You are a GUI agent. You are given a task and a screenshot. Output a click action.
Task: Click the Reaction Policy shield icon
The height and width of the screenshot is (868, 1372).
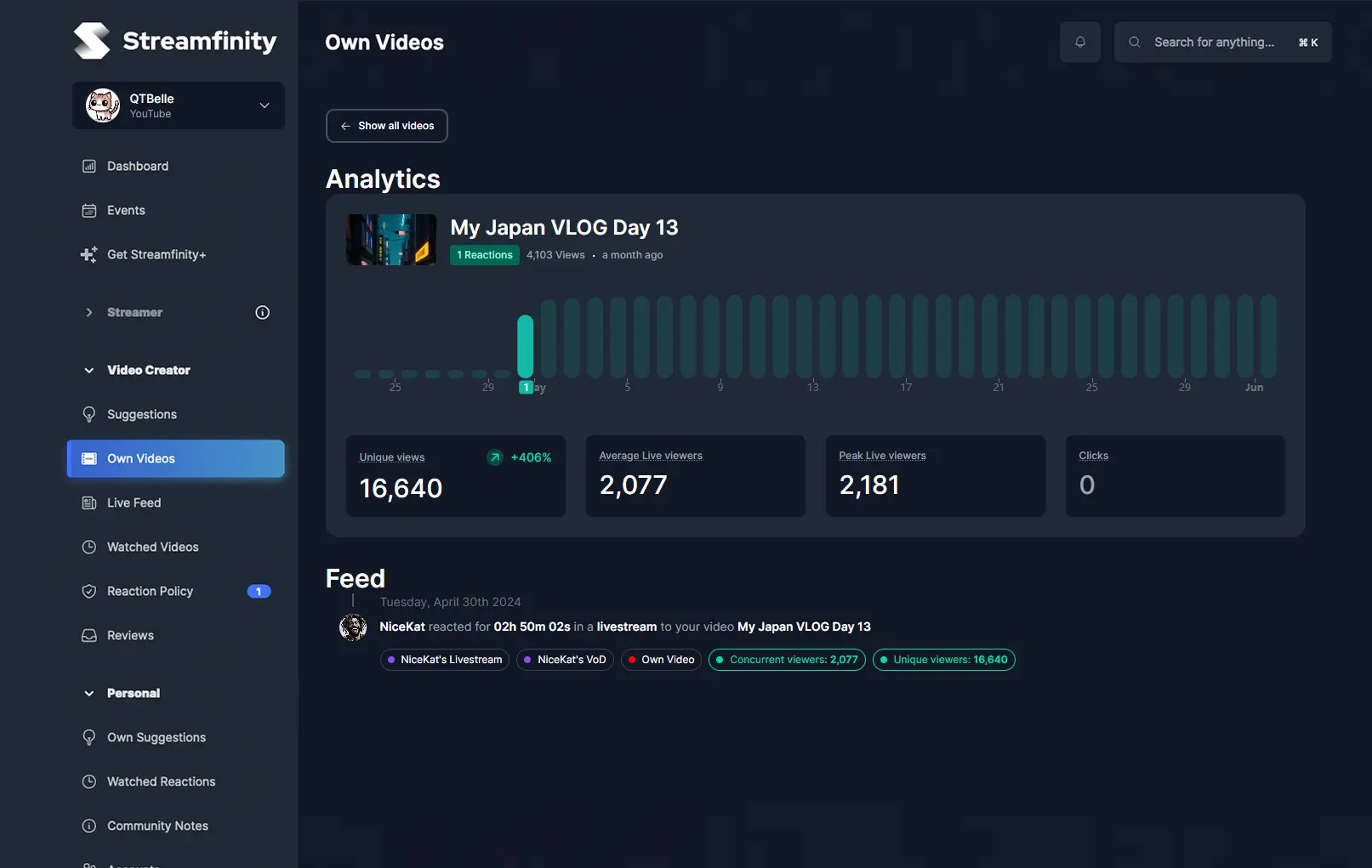coord(88,591)
